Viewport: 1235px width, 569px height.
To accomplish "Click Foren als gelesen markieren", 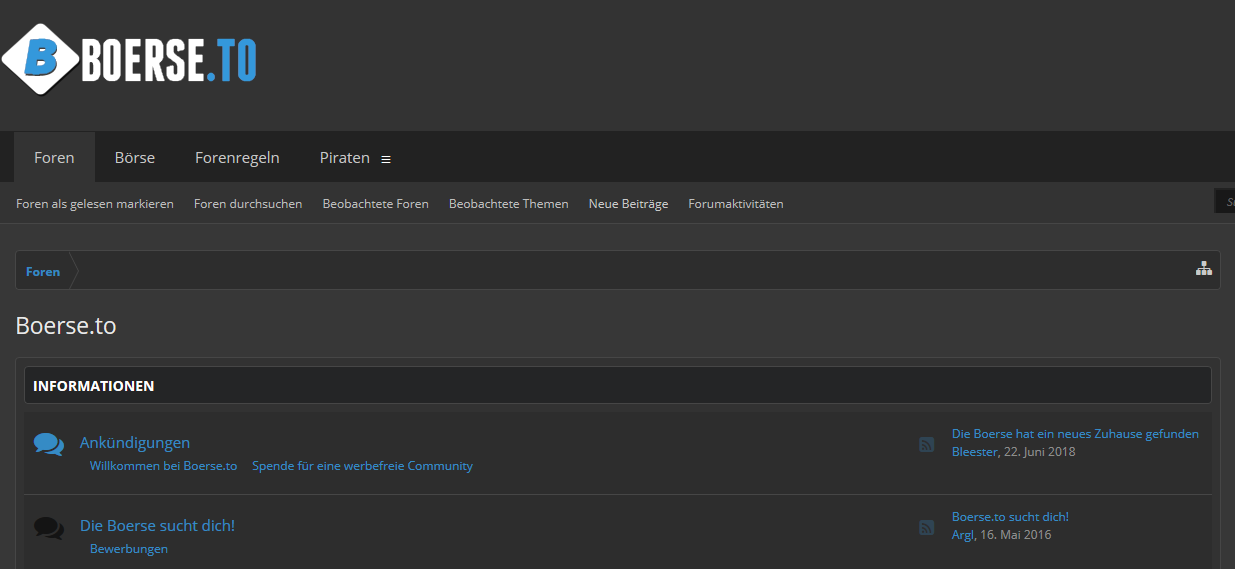I will coord(95,203).
